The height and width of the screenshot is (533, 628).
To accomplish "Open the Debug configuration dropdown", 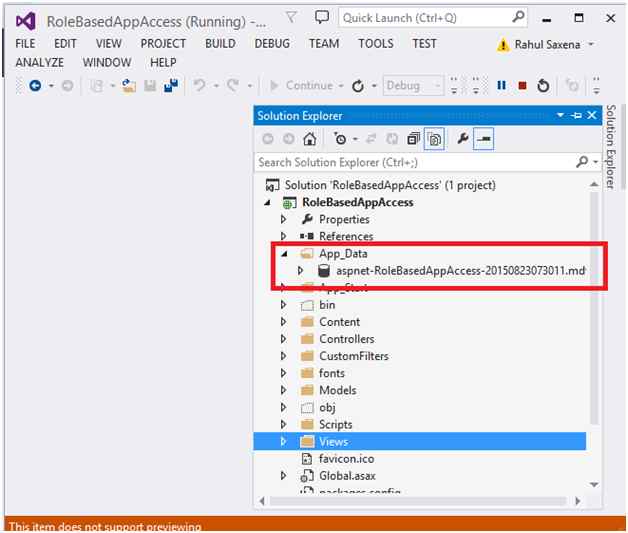I will tap(413, 85).
